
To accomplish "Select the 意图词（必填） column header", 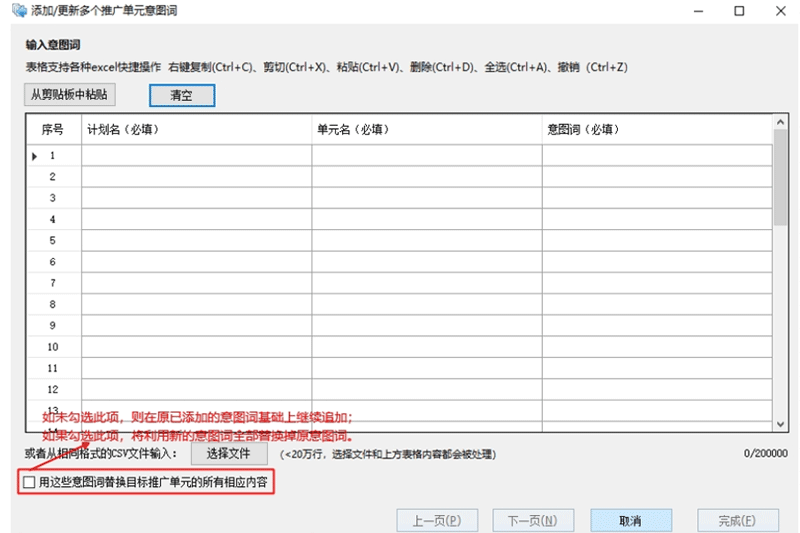I will coord(657,129).
